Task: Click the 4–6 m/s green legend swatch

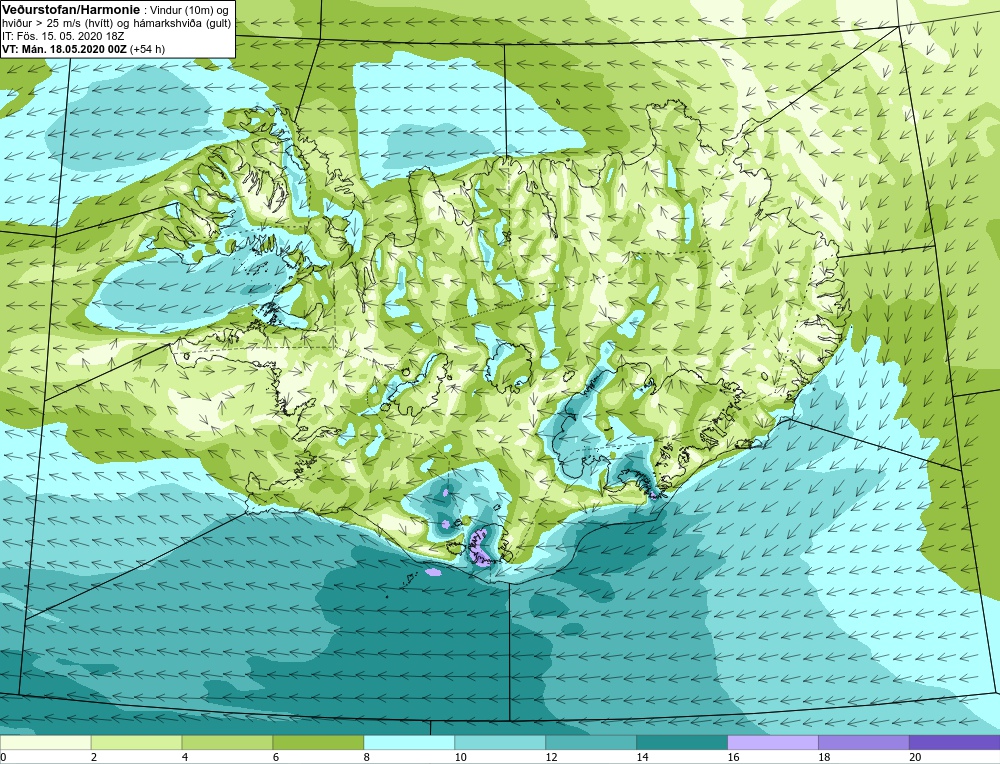Action: pyautogui.click(x=227, y=742)
